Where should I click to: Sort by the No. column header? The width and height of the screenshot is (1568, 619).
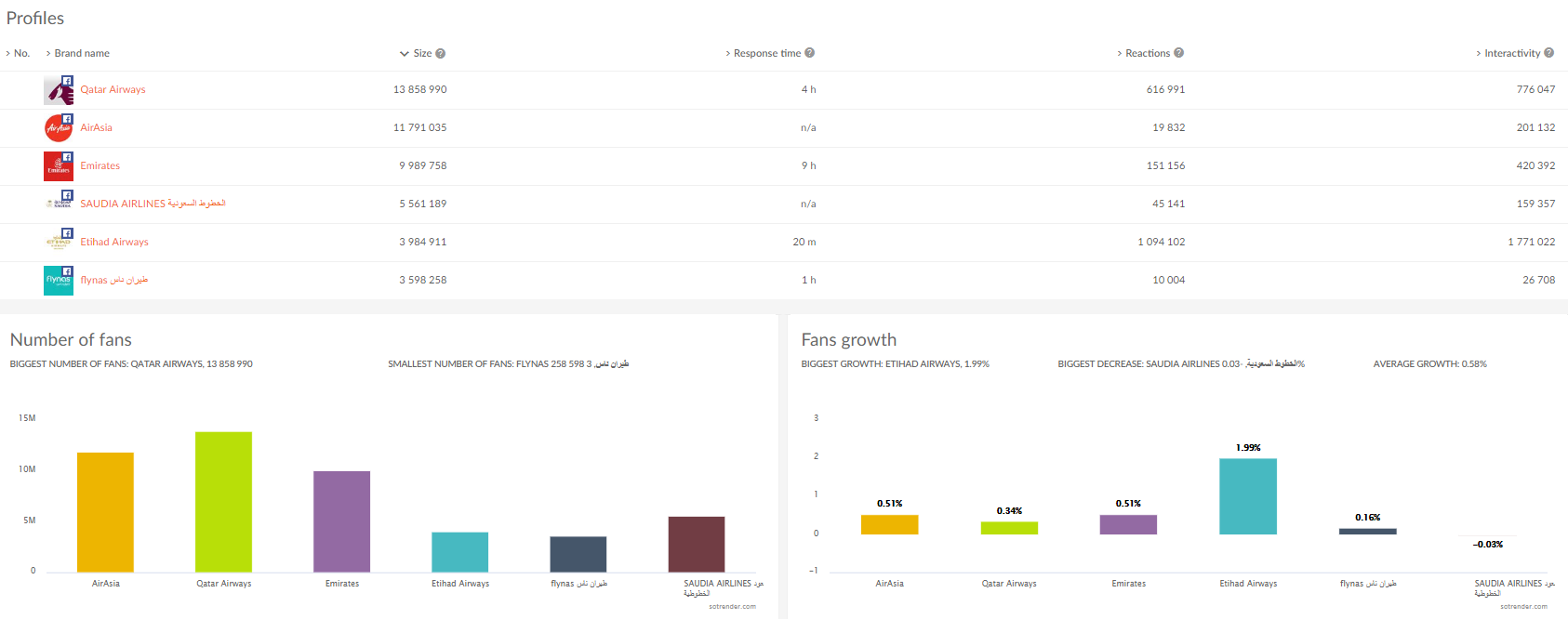(x=21, y=53)
